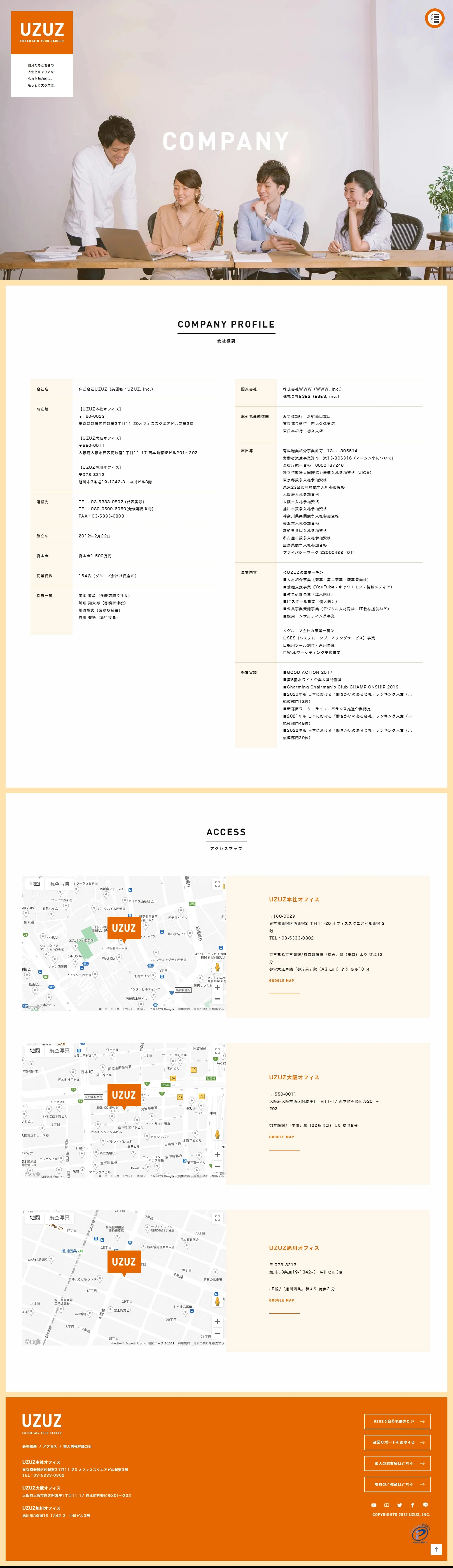
Task: Click the Street View pegman on Tokyo map
Action: tap(217, 967)
